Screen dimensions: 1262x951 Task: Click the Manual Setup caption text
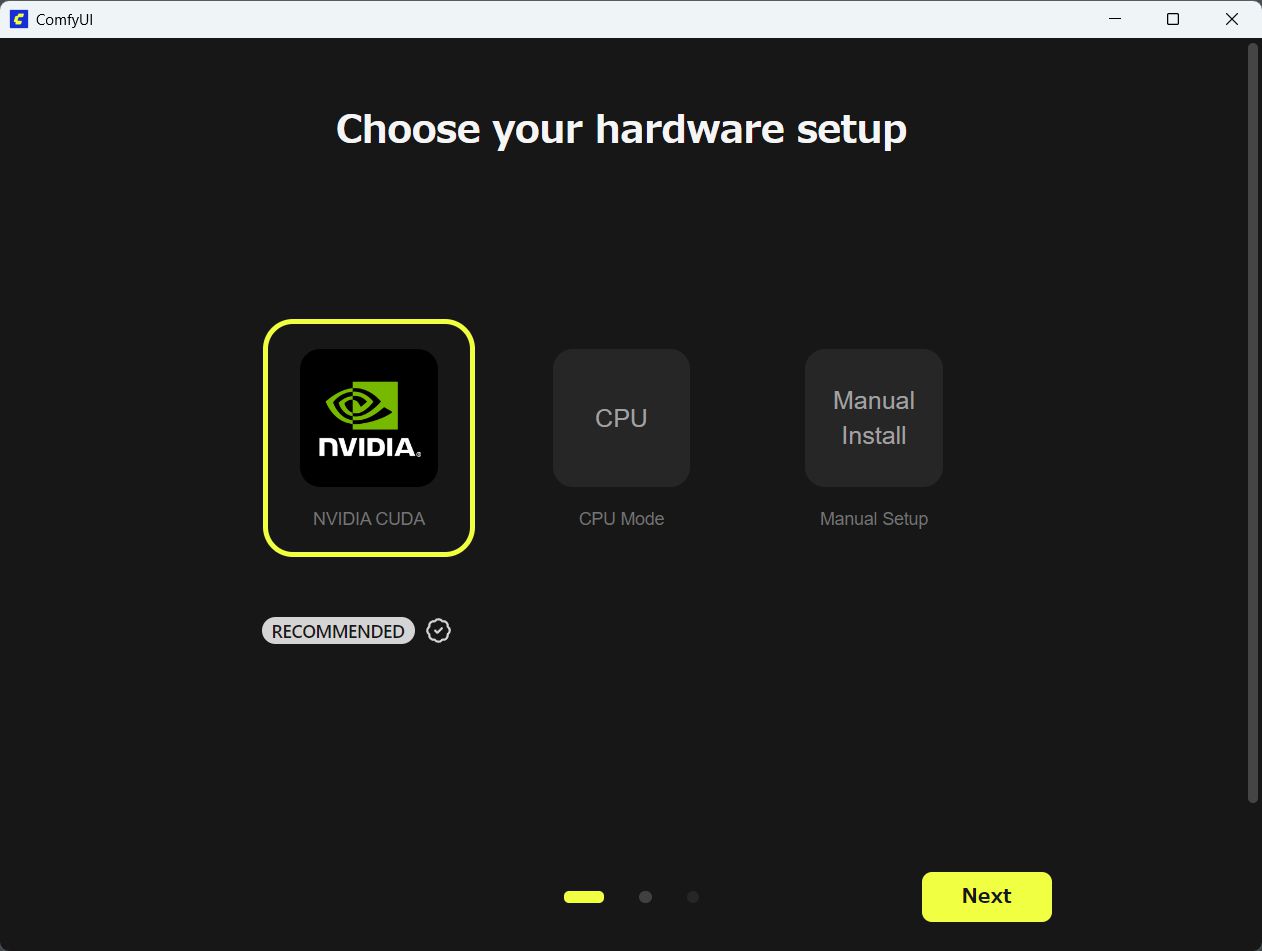coord(874,519)
